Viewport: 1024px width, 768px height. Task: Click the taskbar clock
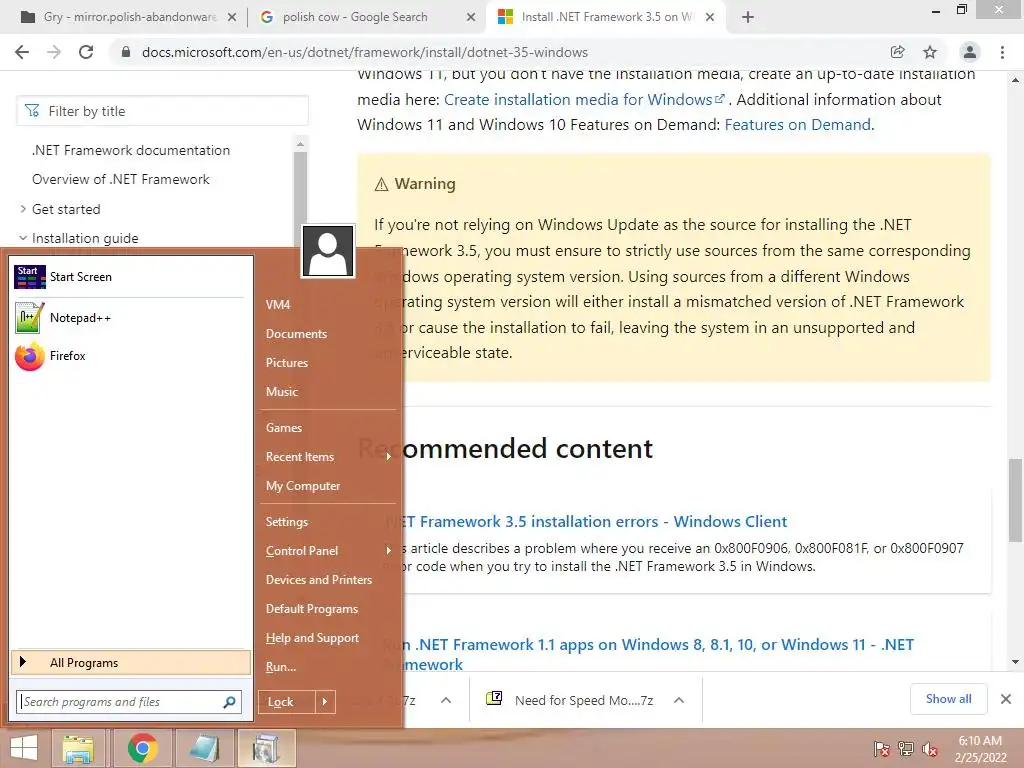tap(980, 749)
